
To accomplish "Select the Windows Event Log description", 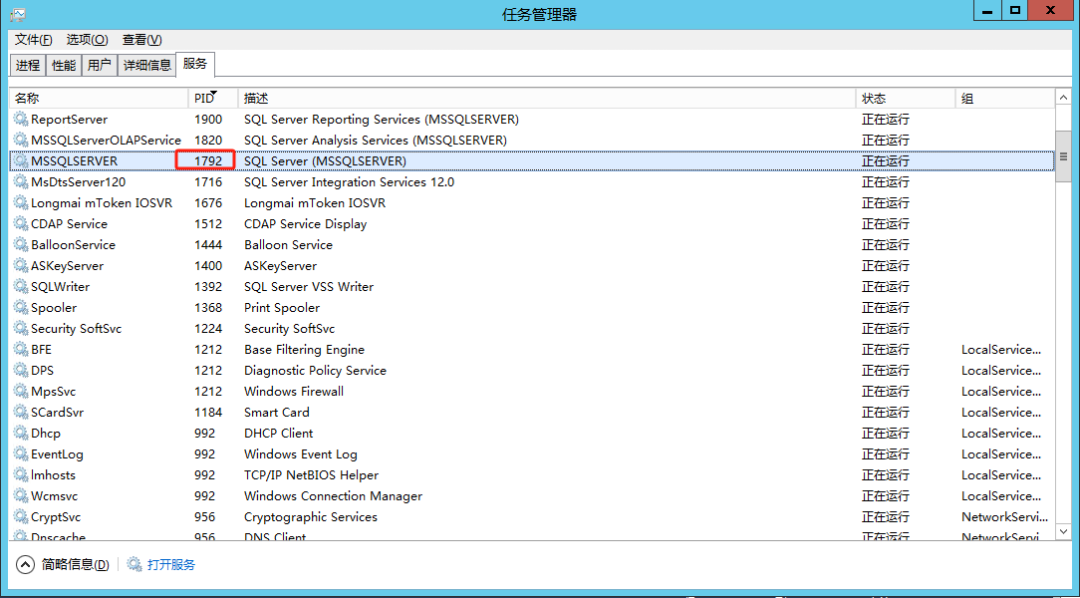I will click(300, 454).
